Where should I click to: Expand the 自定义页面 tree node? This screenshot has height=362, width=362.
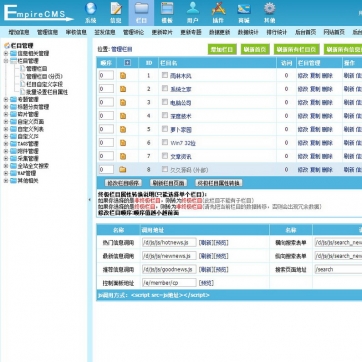6,122
